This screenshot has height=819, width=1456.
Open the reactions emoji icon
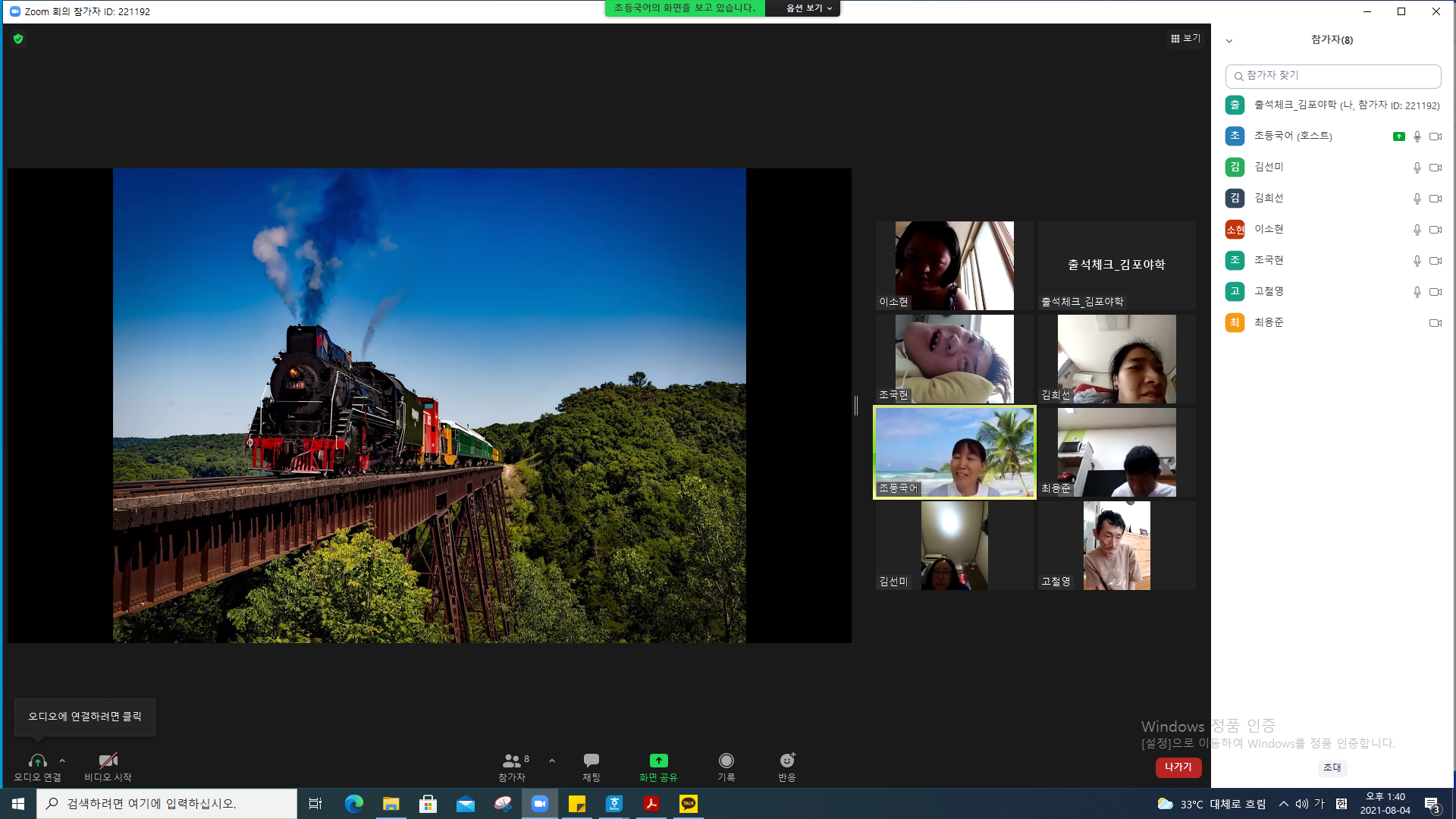(x=787, y=761)
